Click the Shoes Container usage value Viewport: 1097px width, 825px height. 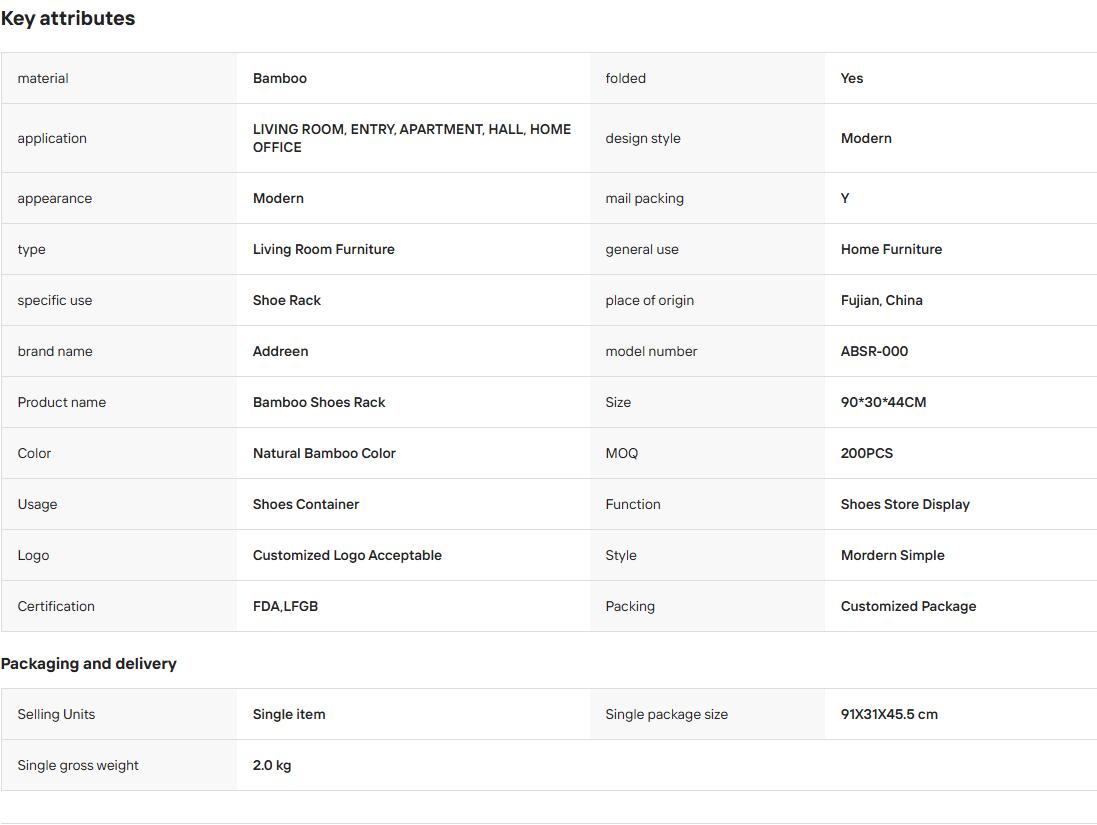tap(306, 505)
